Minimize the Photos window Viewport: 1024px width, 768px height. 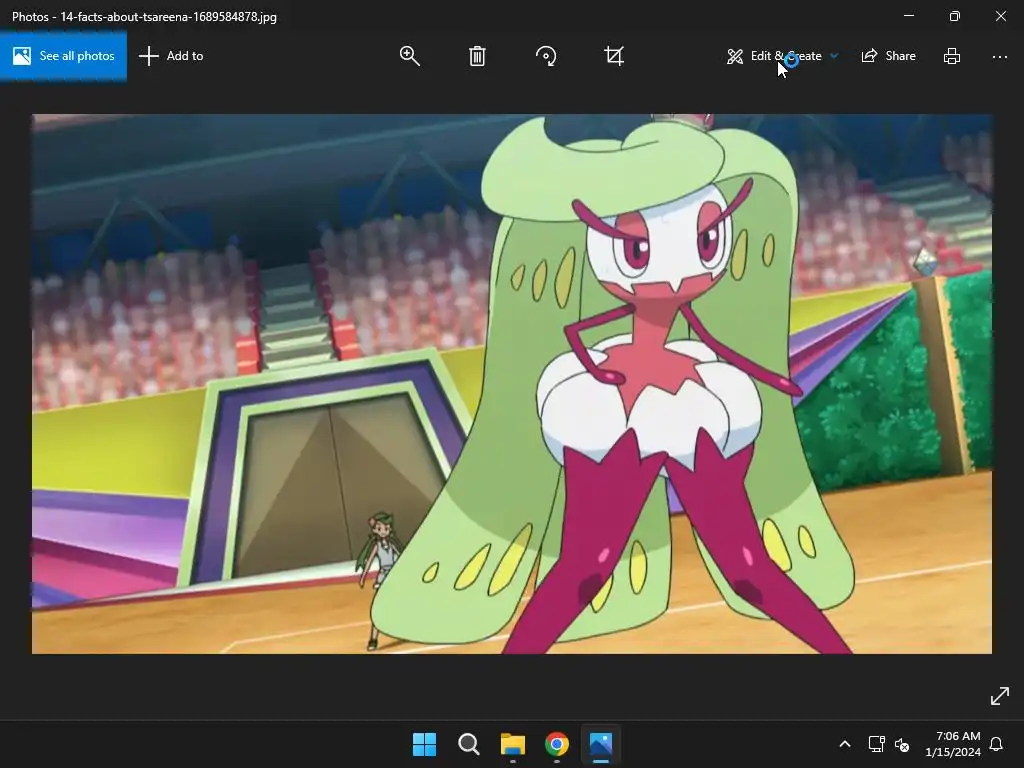pyautogui.click(x=909, y=16)
